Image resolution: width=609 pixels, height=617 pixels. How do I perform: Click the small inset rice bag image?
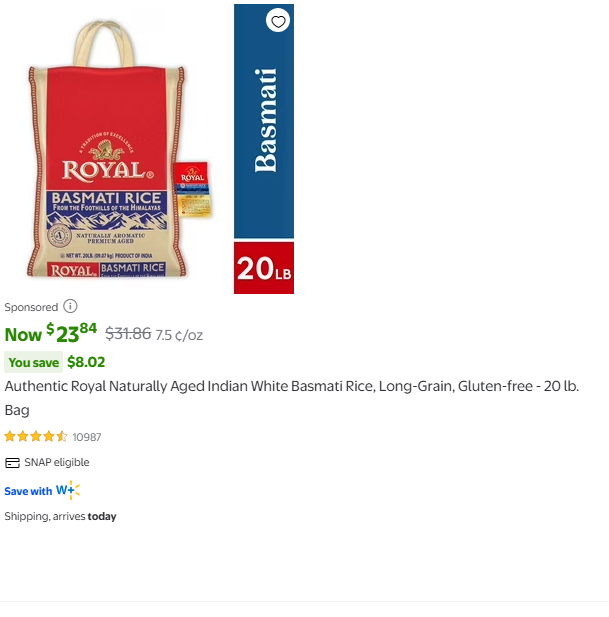(194, 189)
